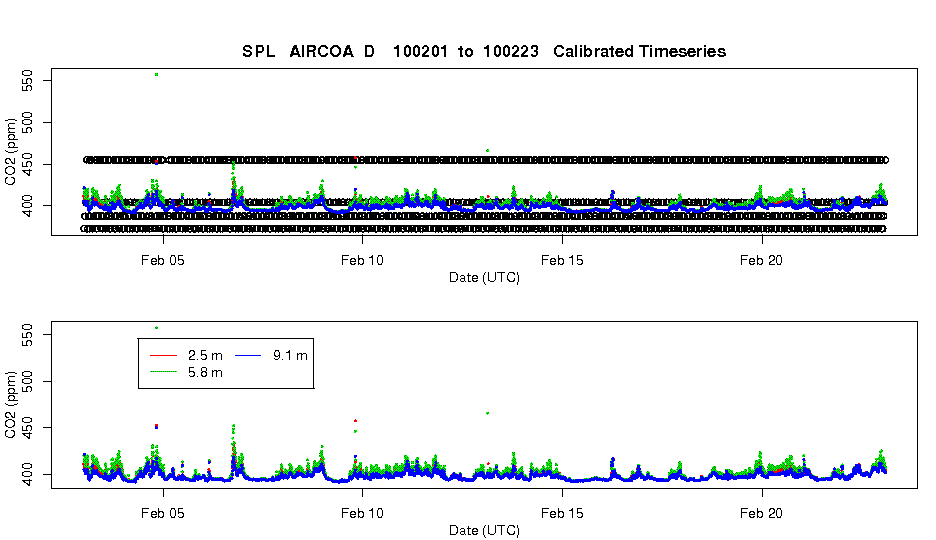The image size is (936, 540).
Task: Click the blue 9.1 m legend line
Action: click(x=248, y=356)
